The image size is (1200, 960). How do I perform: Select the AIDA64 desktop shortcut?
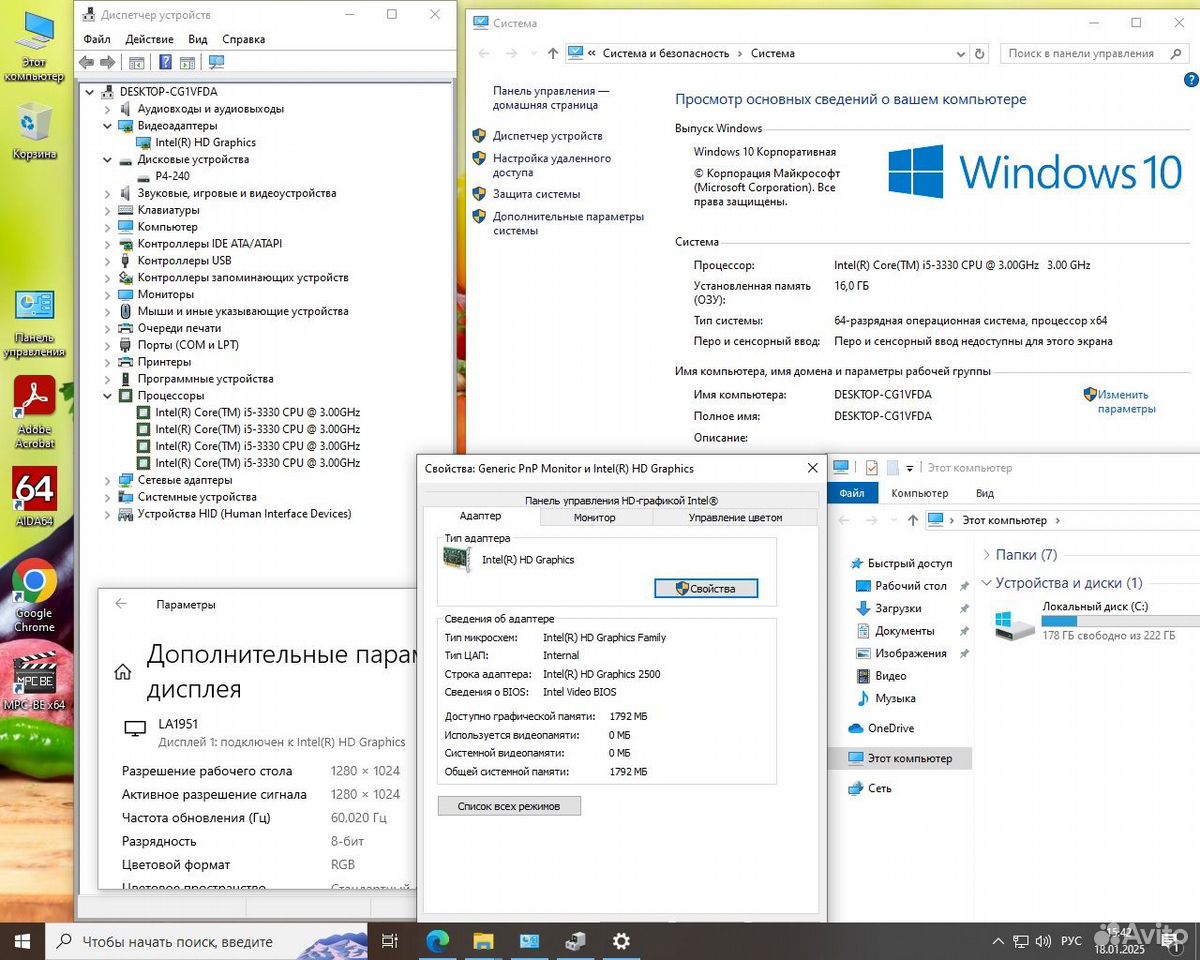(x=34, y=497)
